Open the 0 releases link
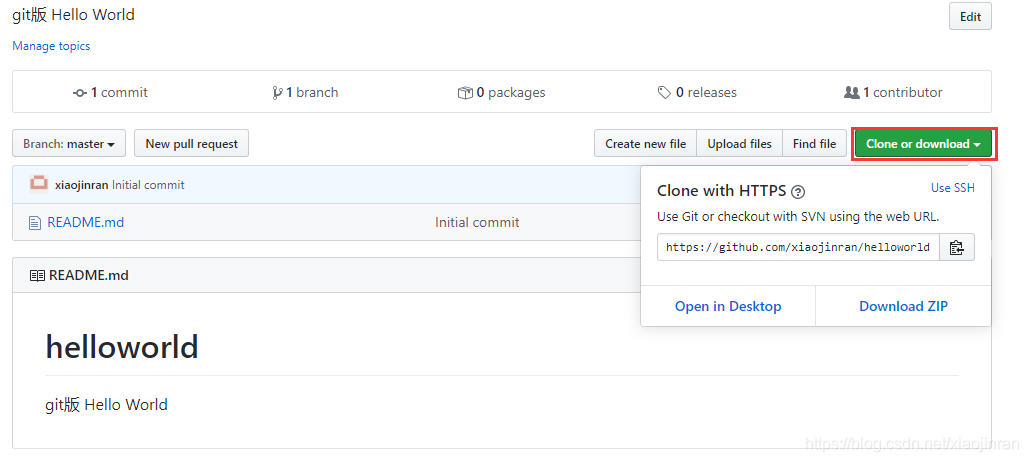 pyautogui.click(x=697, y=92)
